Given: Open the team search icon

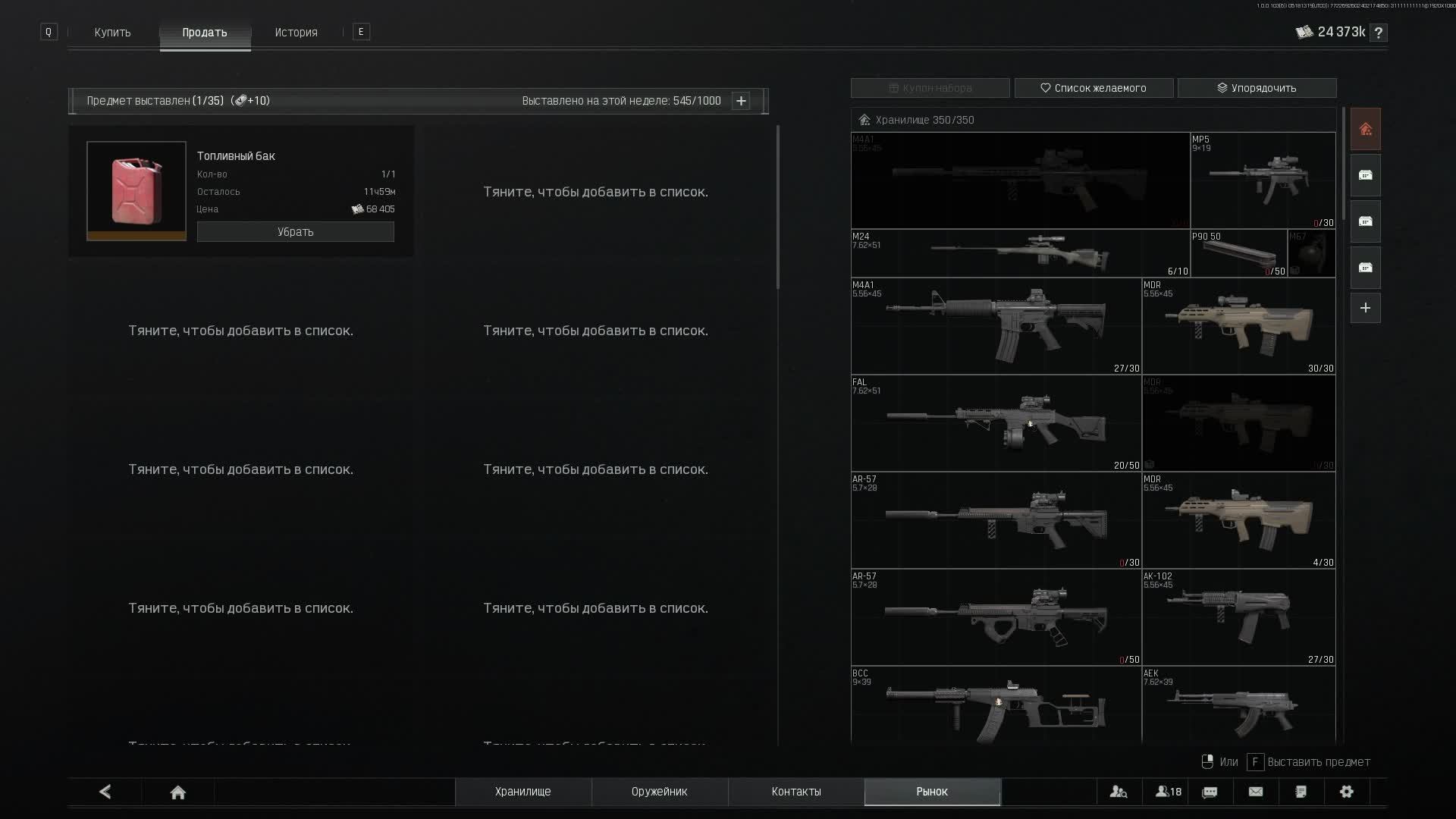Looking at the screenshot, I should click(x=1119, y=792).
